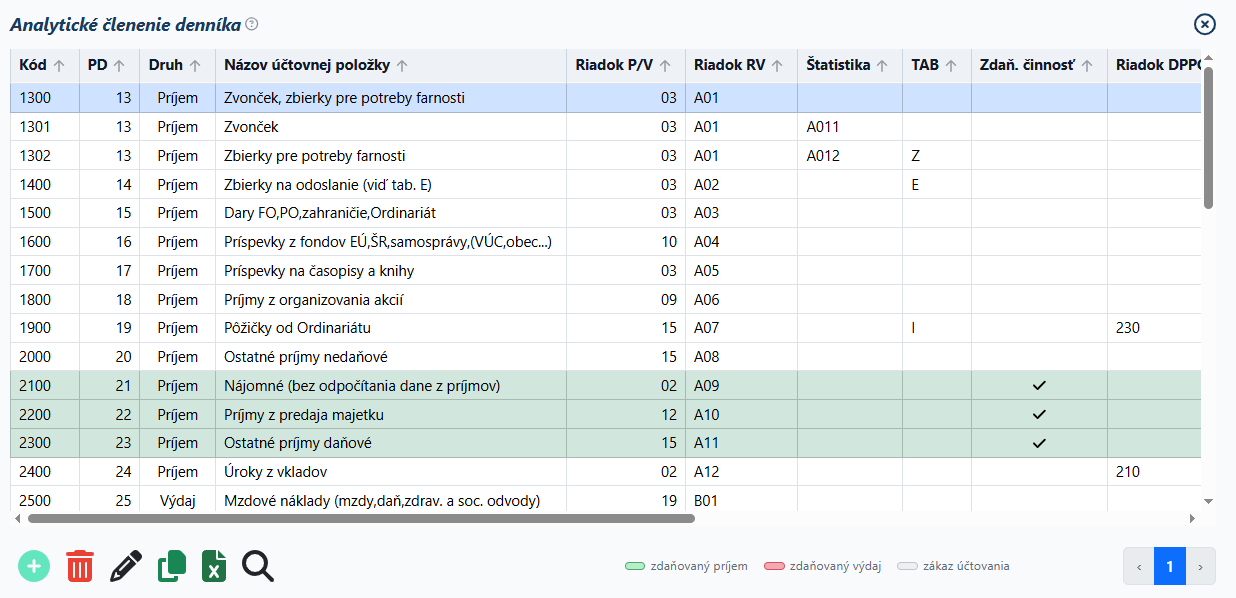Screen dimensions: 1236x598
Task: Open search with the magnifier icon
Action: pos(258,566)
